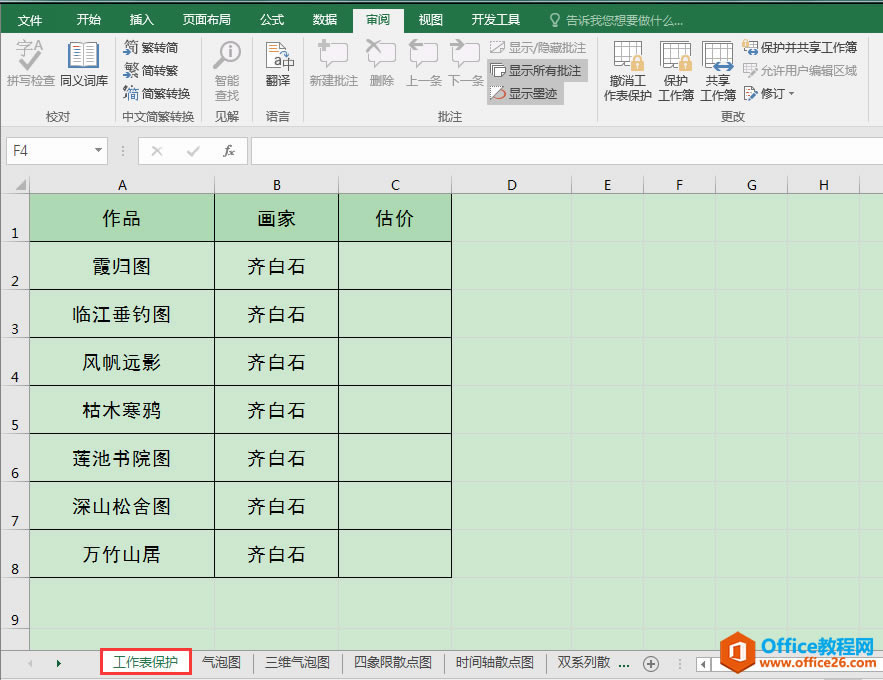The height and width of the screenshot is (680, 883).
Task: Click the 拼写检查 spell check icon
Action: tap(29, 60)
